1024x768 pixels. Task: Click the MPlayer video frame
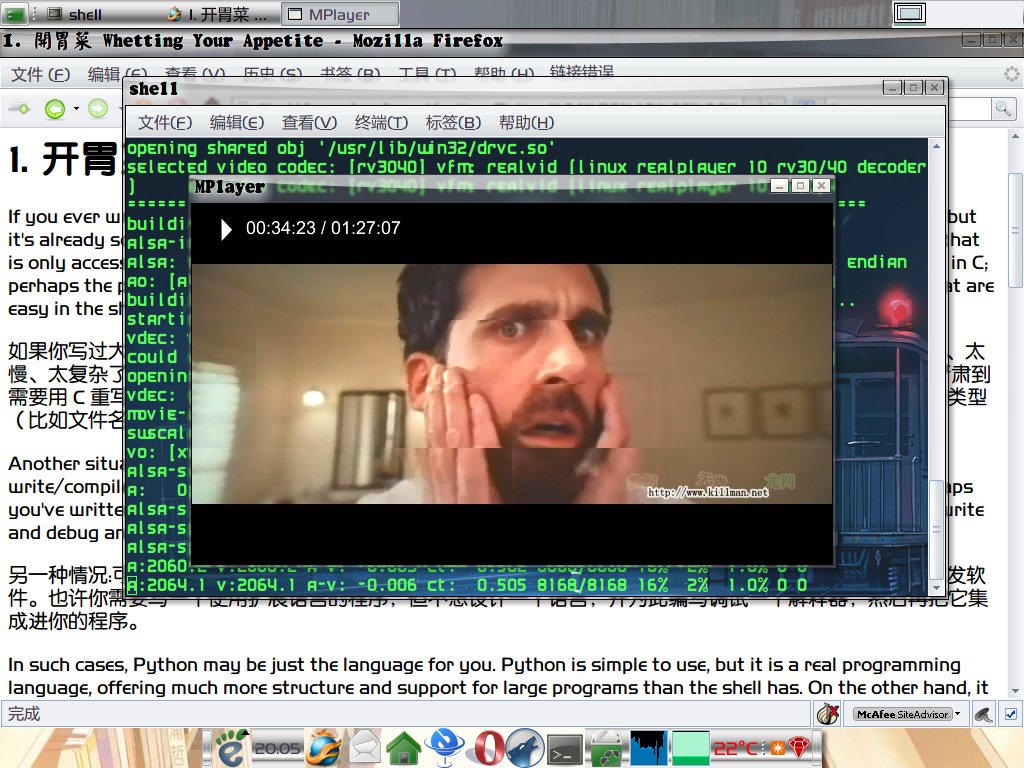511,383
